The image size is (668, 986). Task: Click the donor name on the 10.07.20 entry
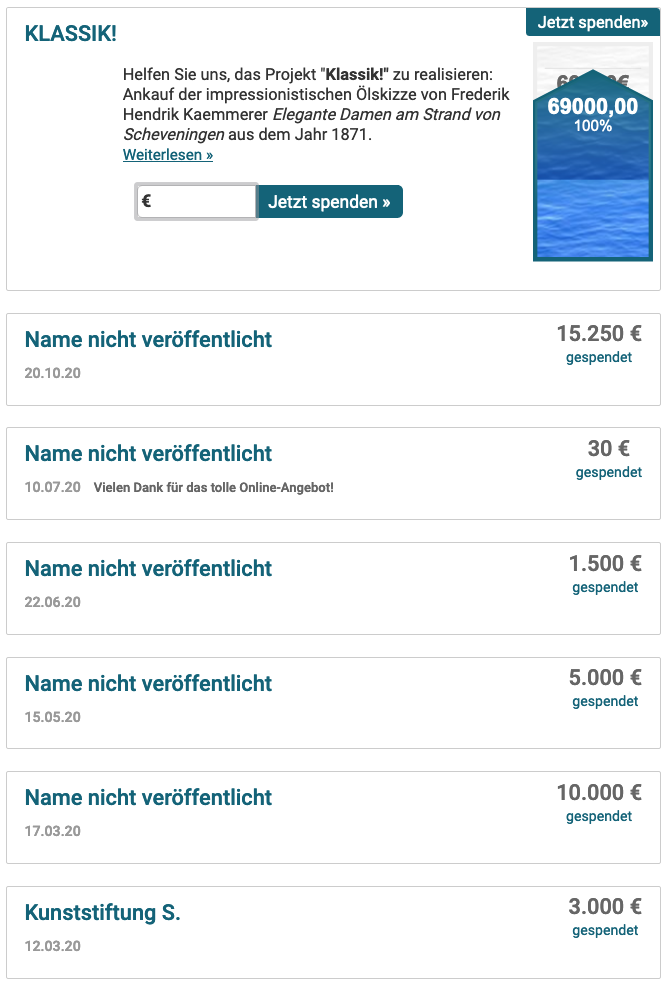tap(148, 453)
